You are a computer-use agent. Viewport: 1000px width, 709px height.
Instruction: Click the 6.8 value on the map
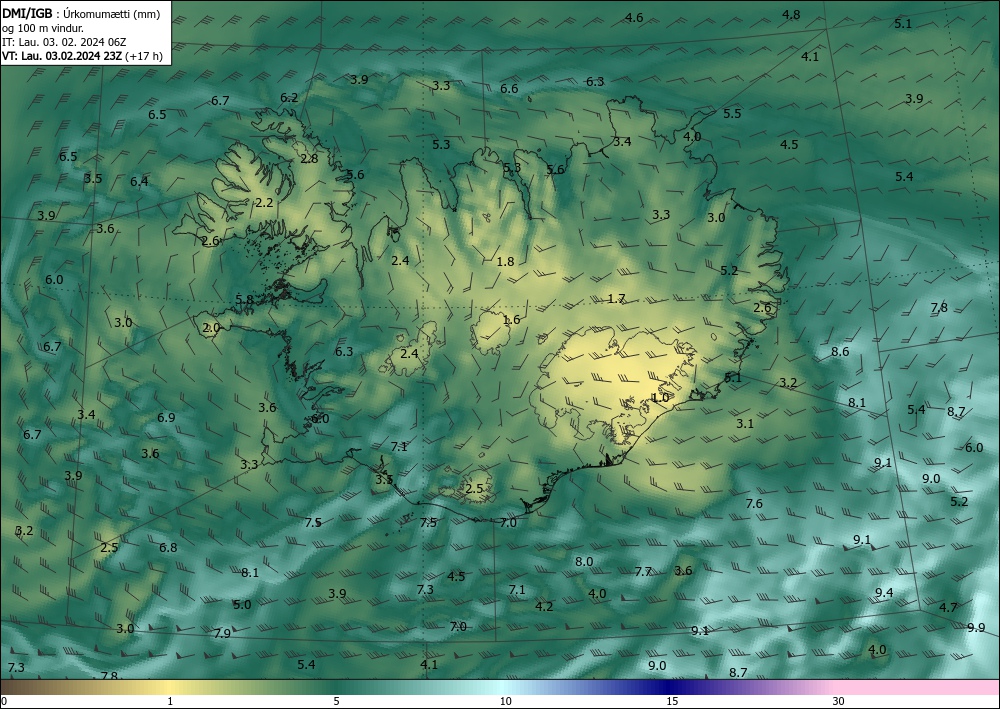pos(168,548)
